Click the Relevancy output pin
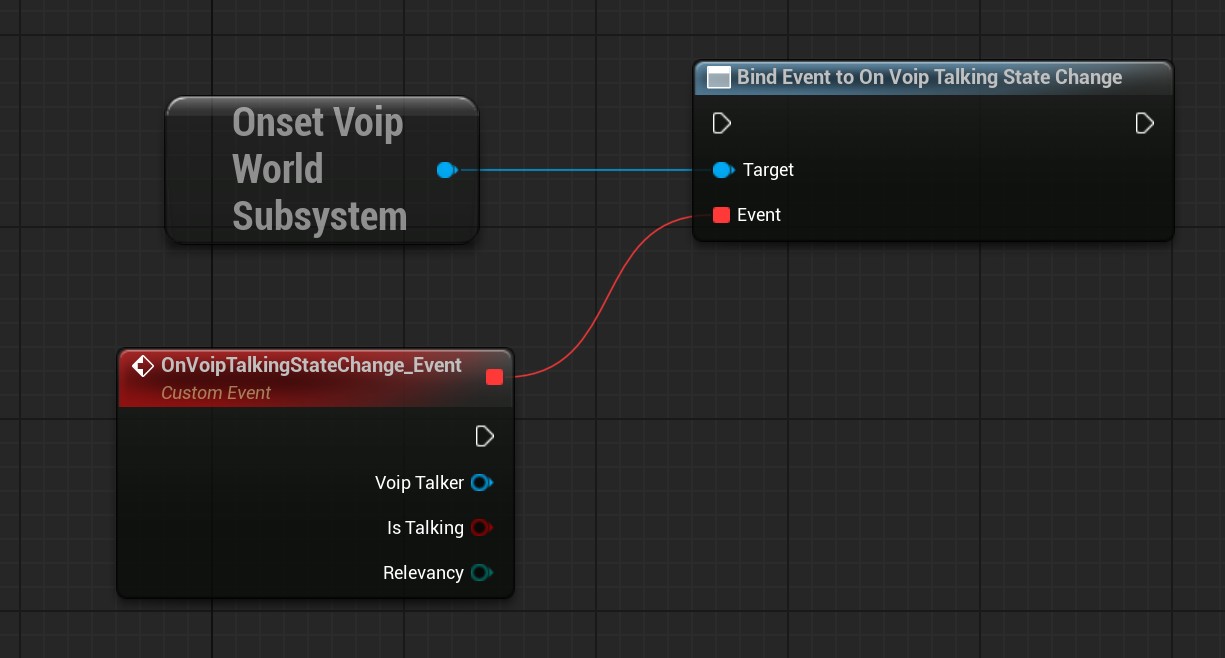Screen dimensions: 1225x658 [482, 573]
